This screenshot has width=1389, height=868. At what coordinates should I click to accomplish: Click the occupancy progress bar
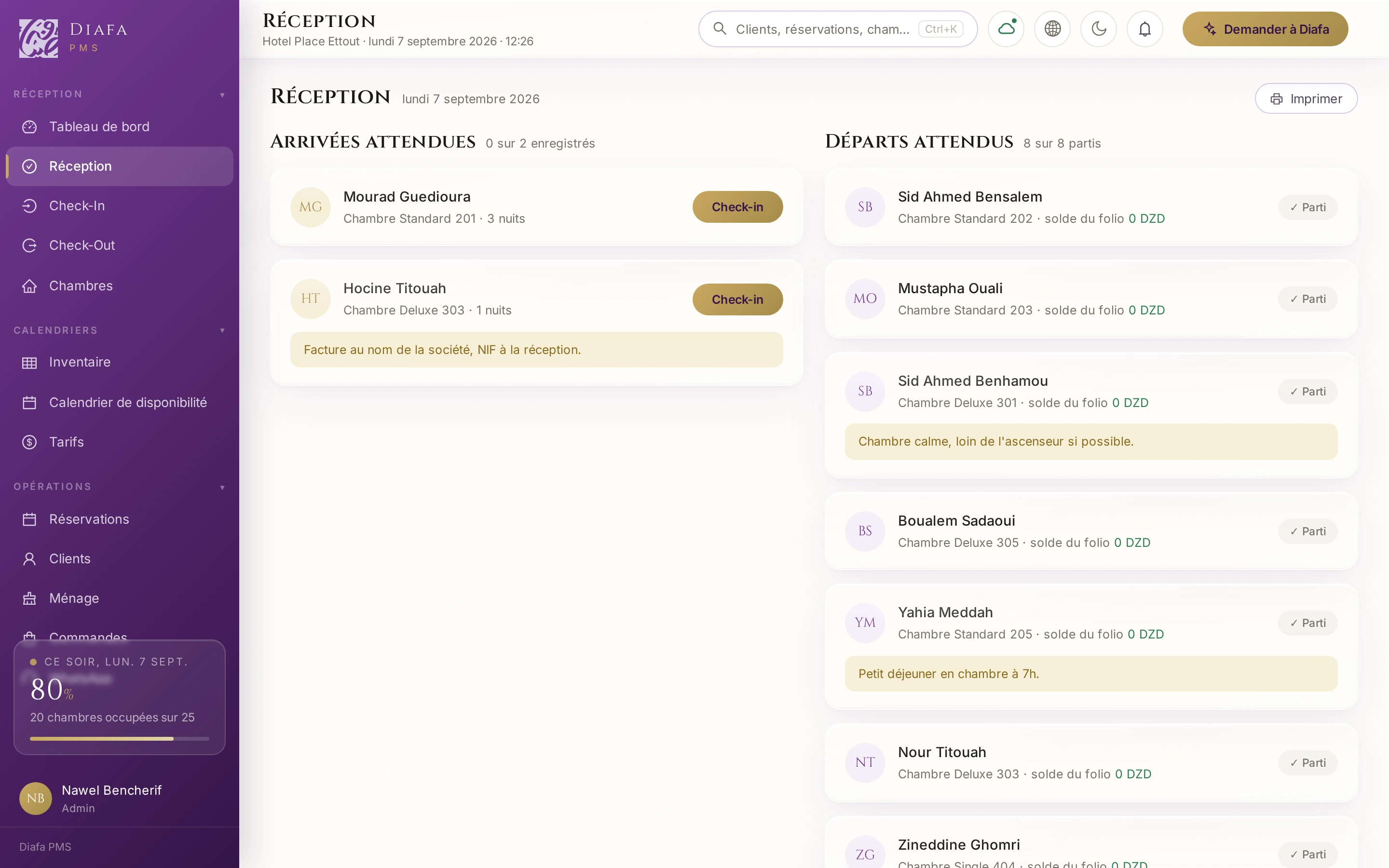pyautogui.click(x=120, y=739)
